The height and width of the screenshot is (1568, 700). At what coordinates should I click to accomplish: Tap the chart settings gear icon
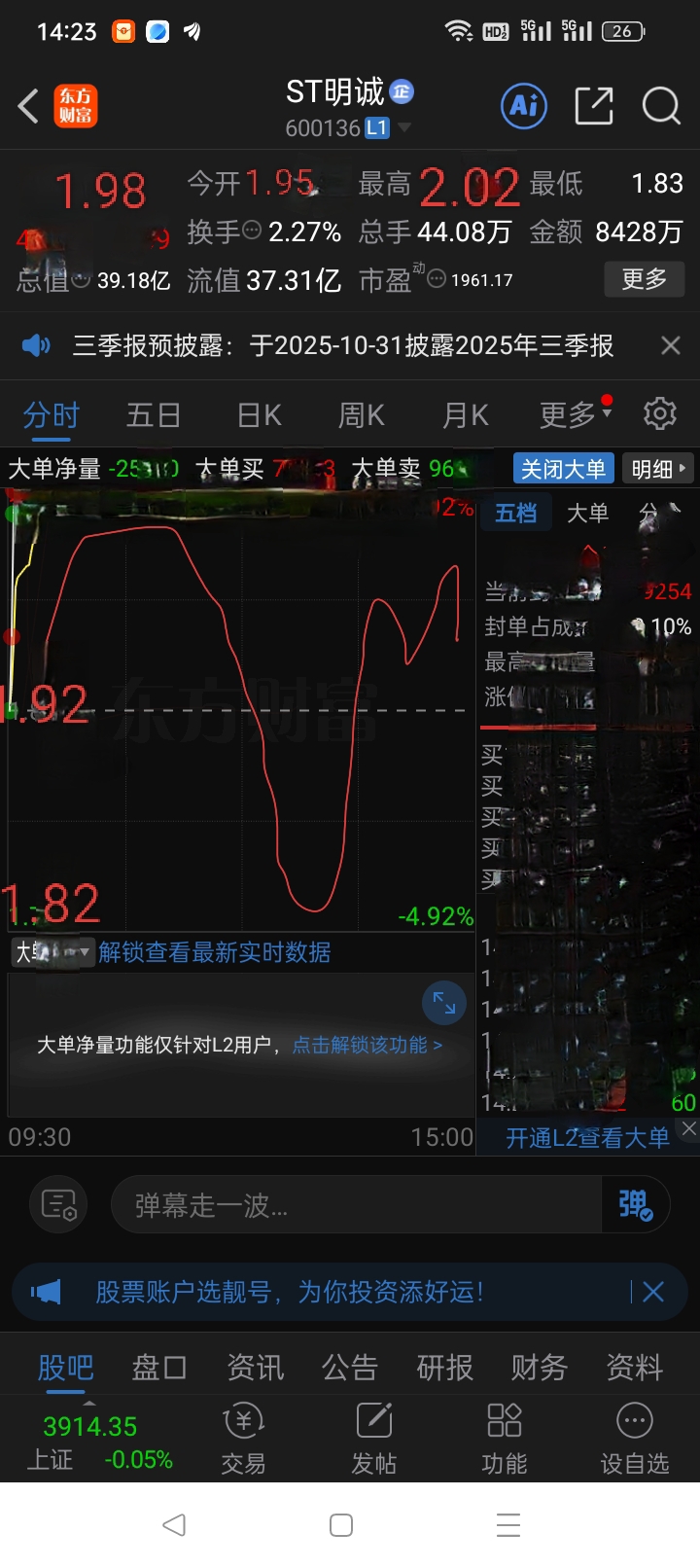(x=660, y=413)
